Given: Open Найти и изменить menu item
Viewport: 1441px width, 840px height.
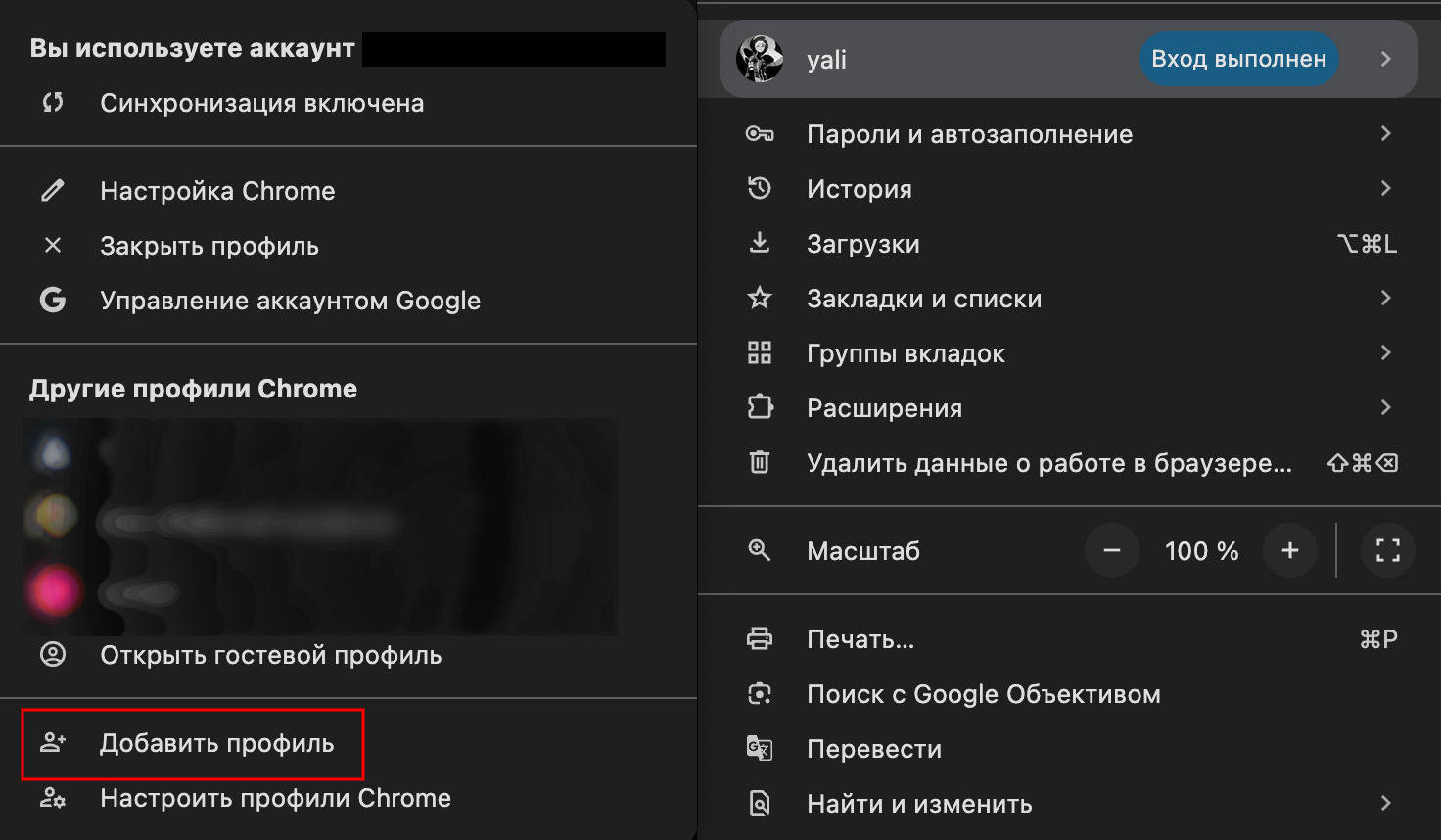Looking at the screenshot, I should coord(1069,804).
